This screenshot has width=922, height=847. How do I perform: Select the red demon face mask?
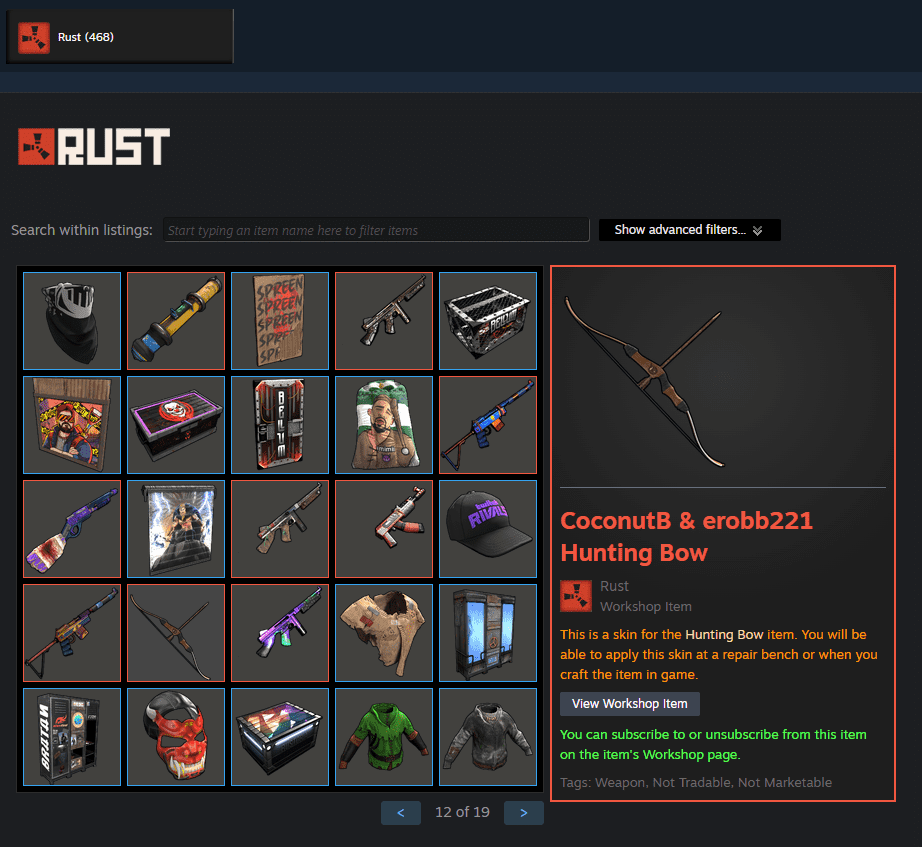tap(176, 737)
